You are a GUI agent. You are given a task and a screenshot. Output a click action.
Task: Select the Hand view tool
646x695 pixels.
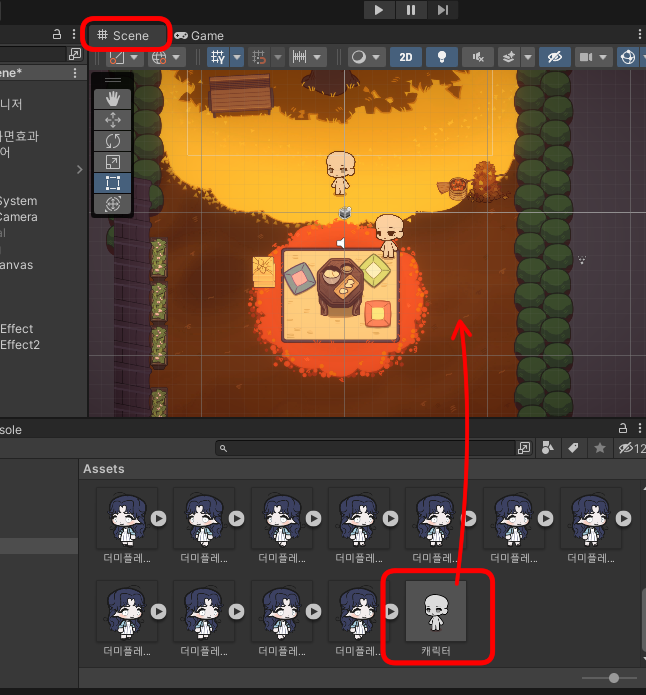click(x=113, y=98)
